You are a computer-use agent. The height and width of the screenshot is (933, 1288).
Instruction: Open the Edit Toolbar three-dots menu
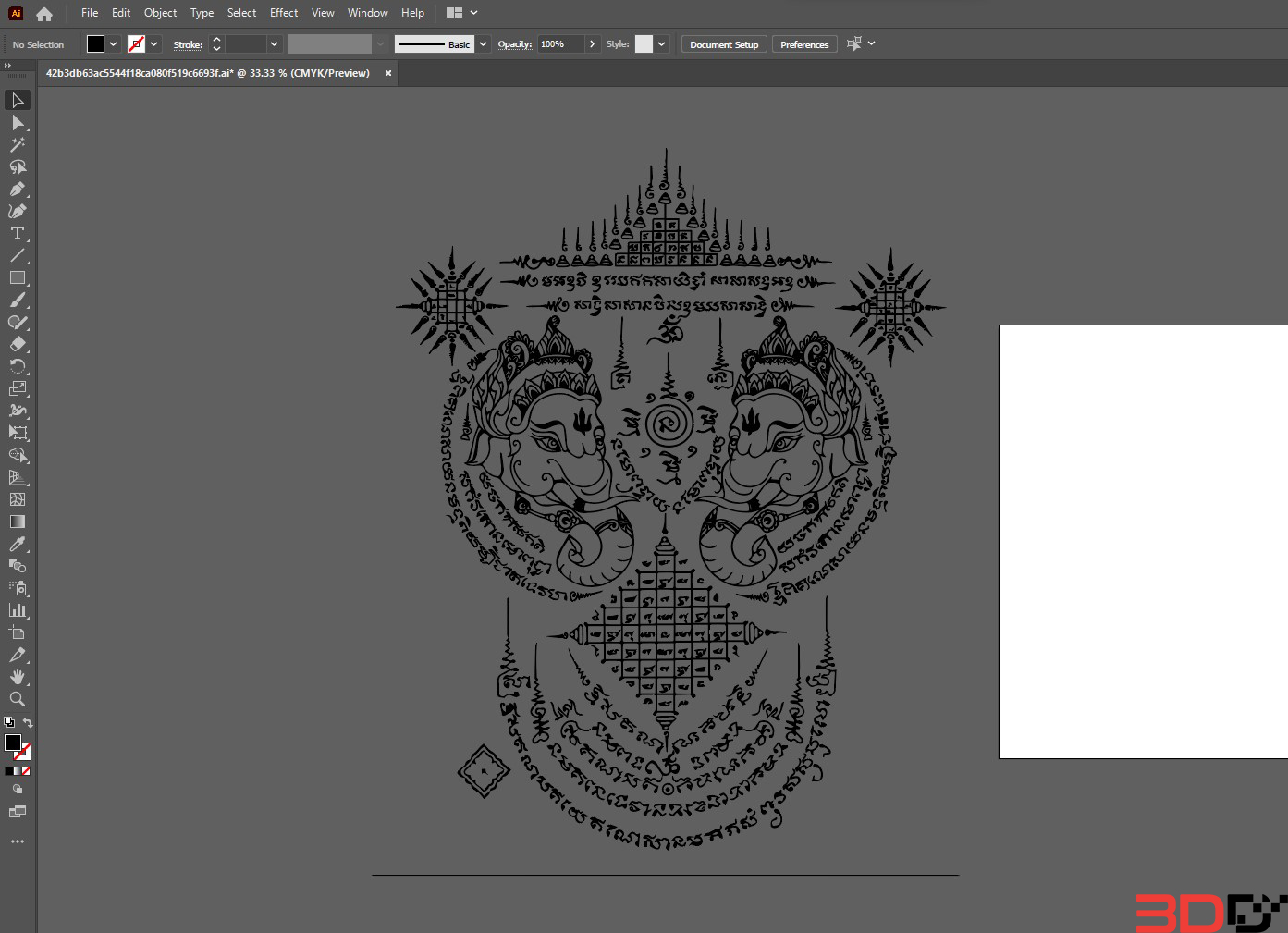click(x=18, y=841)
